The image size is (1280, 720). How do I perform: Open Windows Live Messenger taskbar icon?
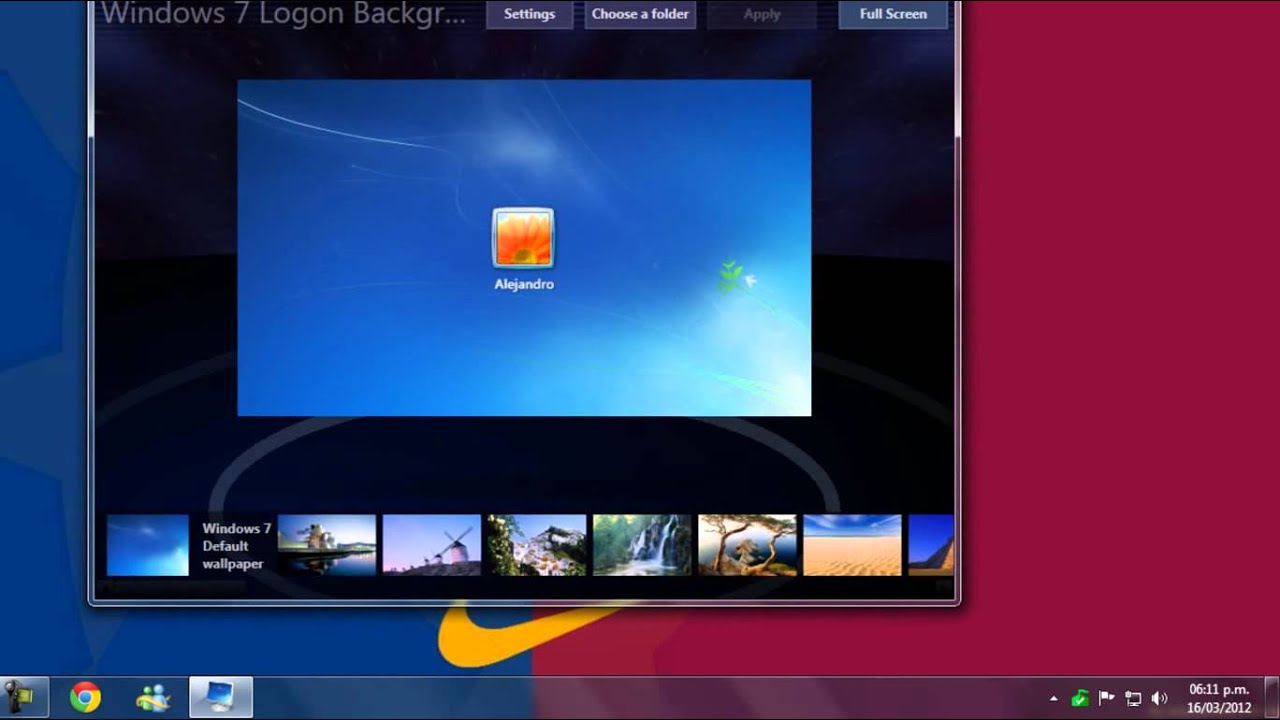click(153, 697)
